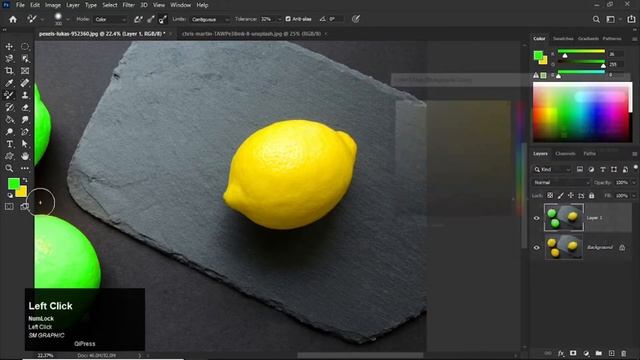Select the Object Selection tool
Image resolution: width=640 pixels, height=360 pixels.
(25, 59)
